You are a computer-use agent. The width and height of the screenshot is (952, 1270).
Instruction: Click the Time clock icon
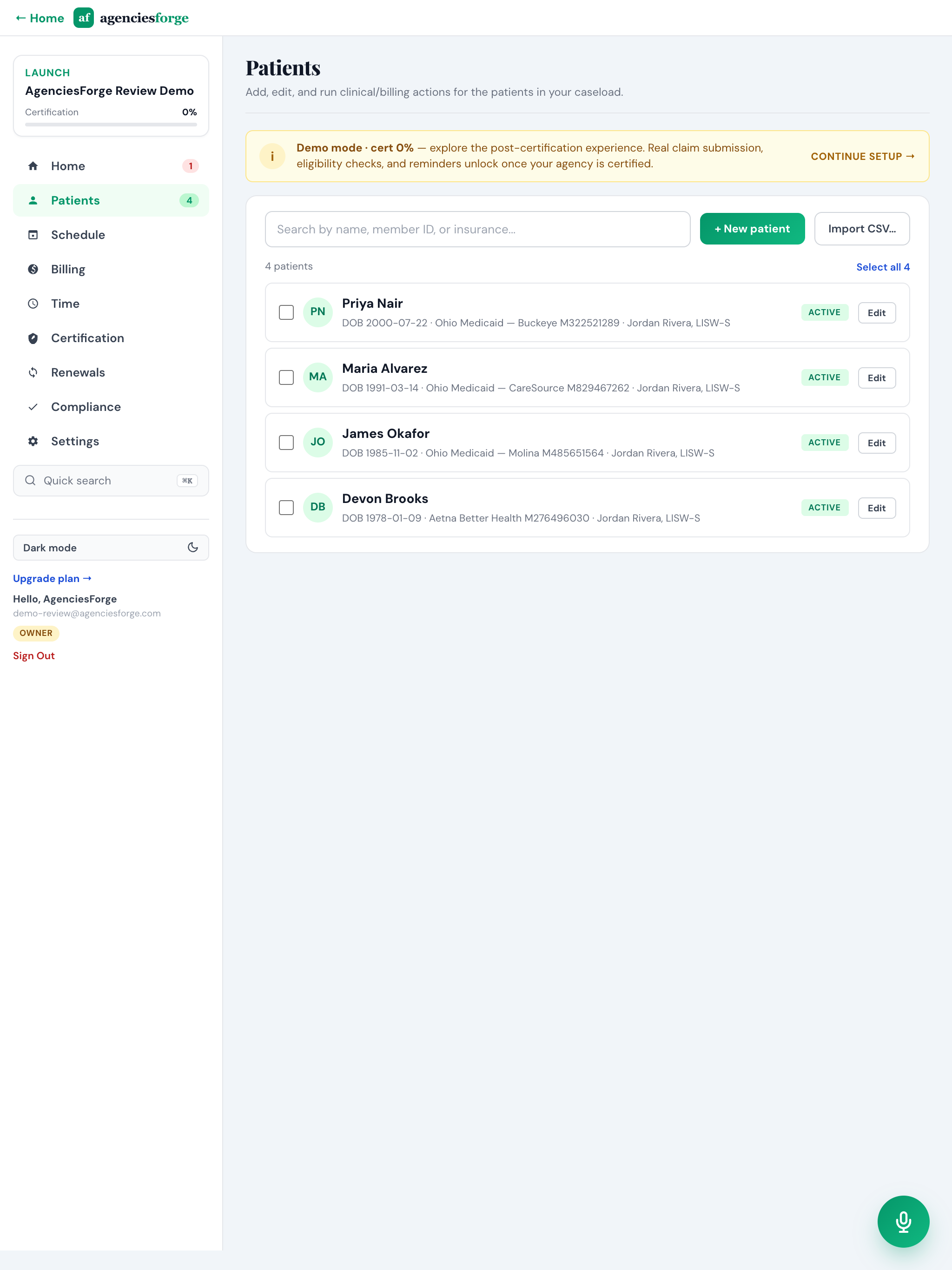[33, 304]
